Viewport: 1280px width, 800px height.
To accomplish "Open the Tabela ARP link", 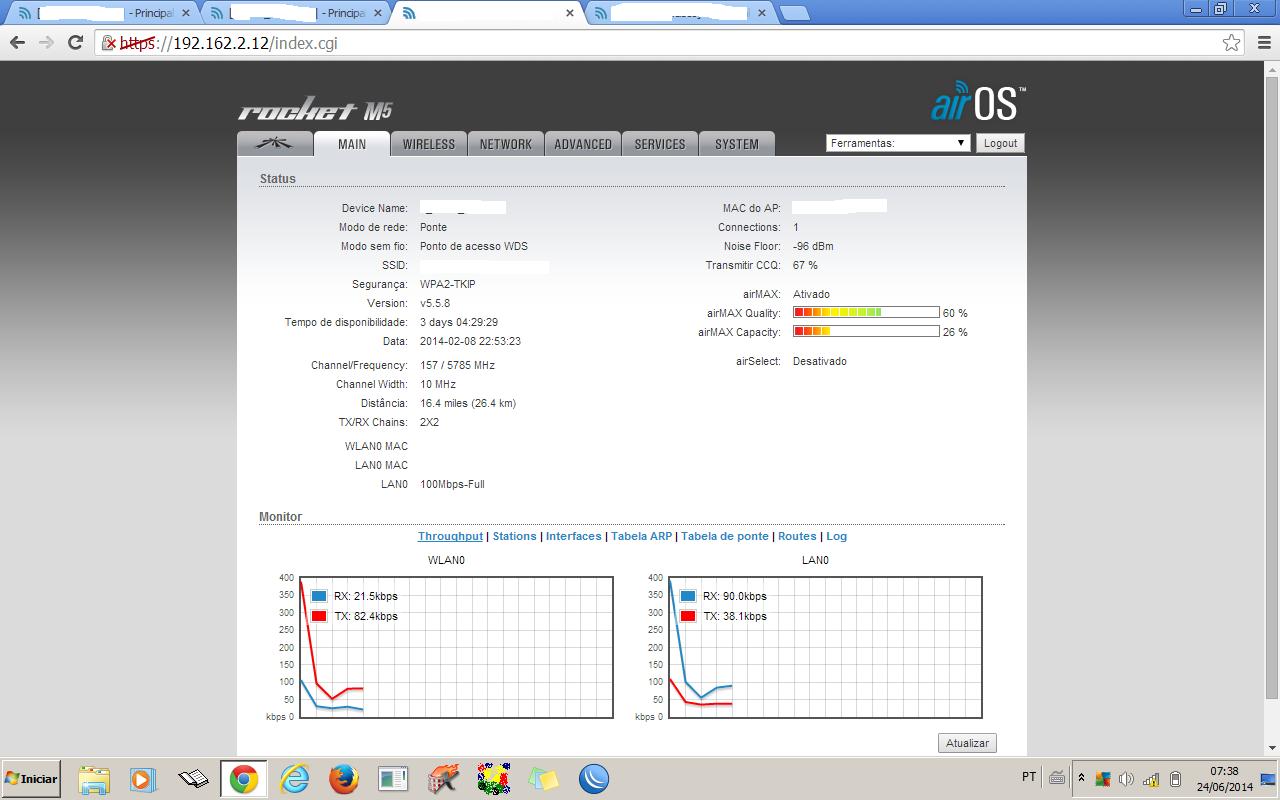I will click(x=642, y=536).
